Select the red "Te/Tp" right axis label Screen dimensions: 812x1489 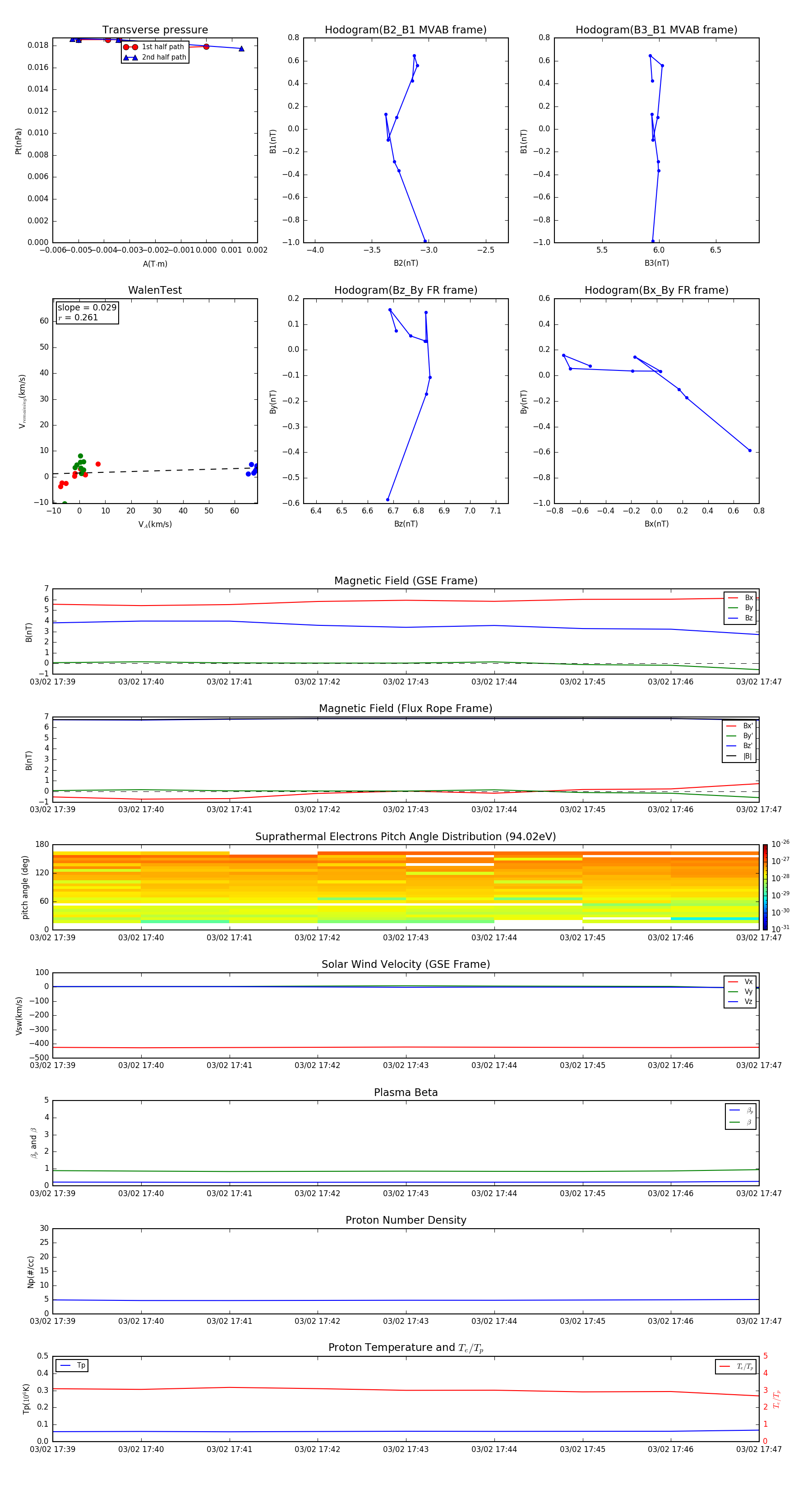776,1399
